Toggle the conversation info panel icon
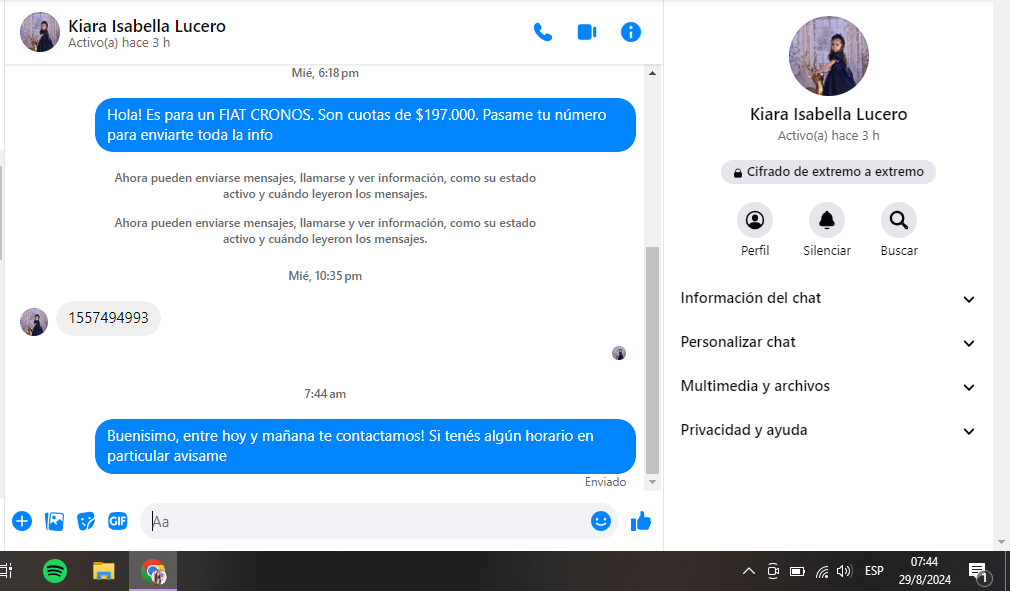Image resolution: width=1010 pixels, height=591 pixels. click(631, 32)
